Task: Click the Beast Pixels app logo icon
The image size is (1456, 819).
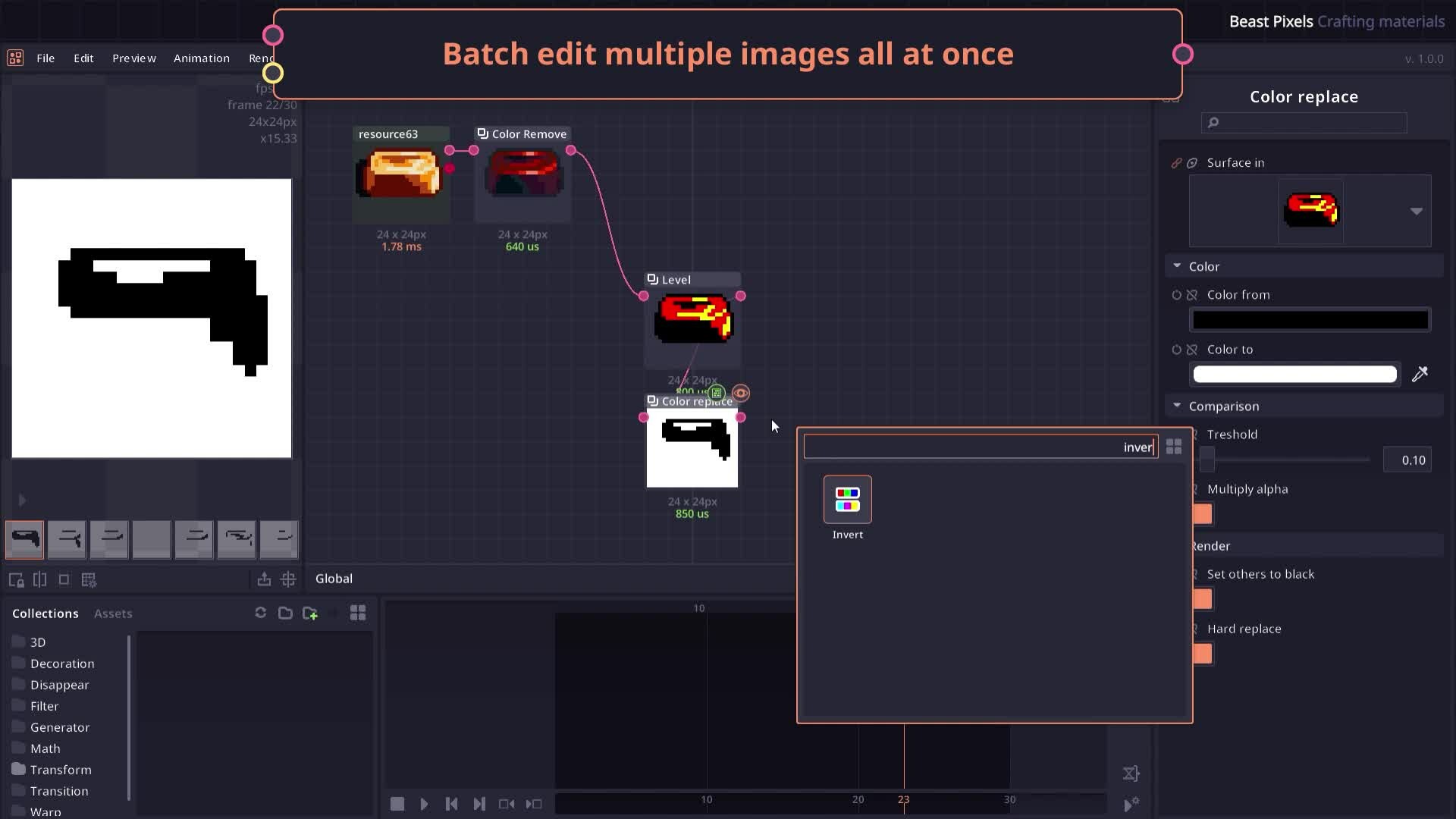Action: tap(14, 58)
